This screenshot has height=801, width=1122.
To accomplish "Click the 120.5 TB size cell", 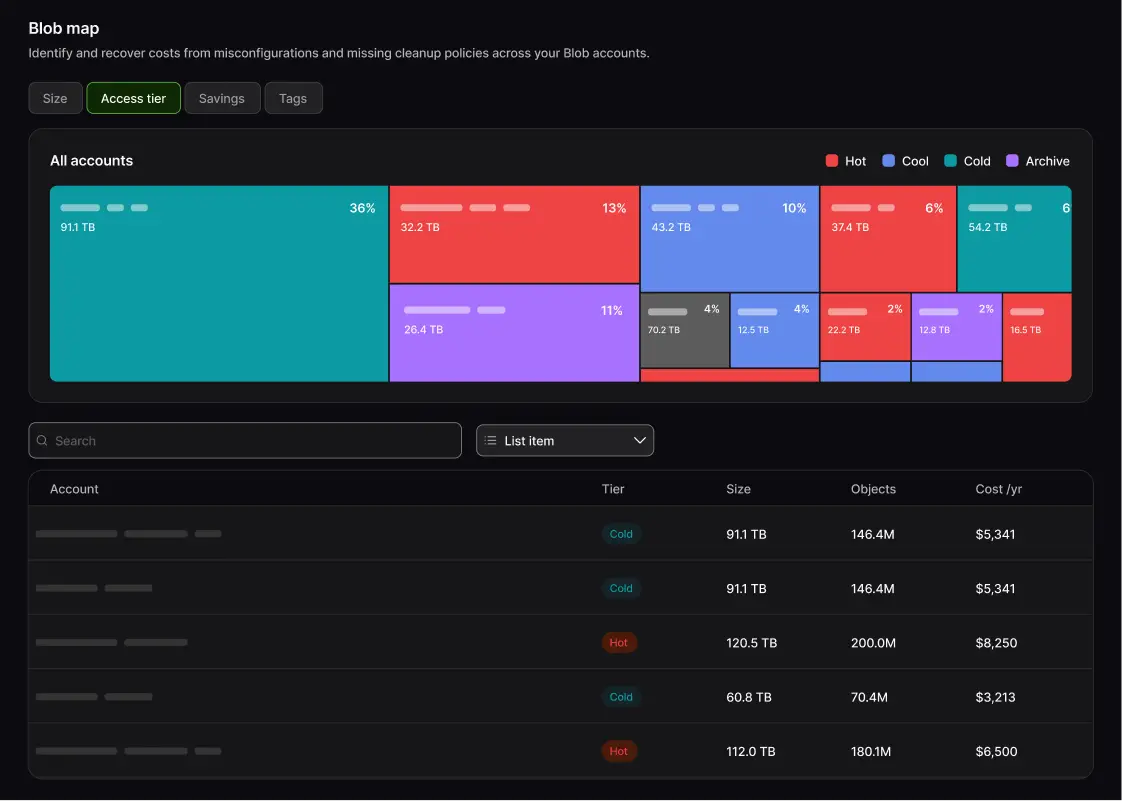I will [x=751, y=643].
